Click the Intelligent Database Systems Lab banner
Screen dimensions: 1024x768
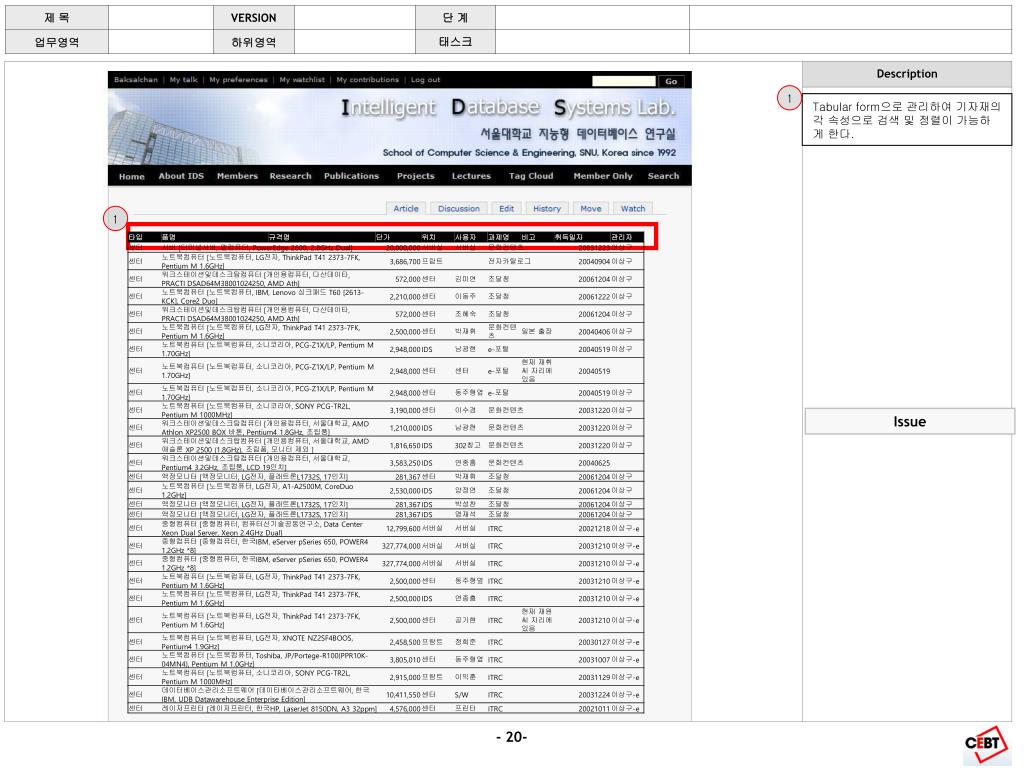(399, 127)
